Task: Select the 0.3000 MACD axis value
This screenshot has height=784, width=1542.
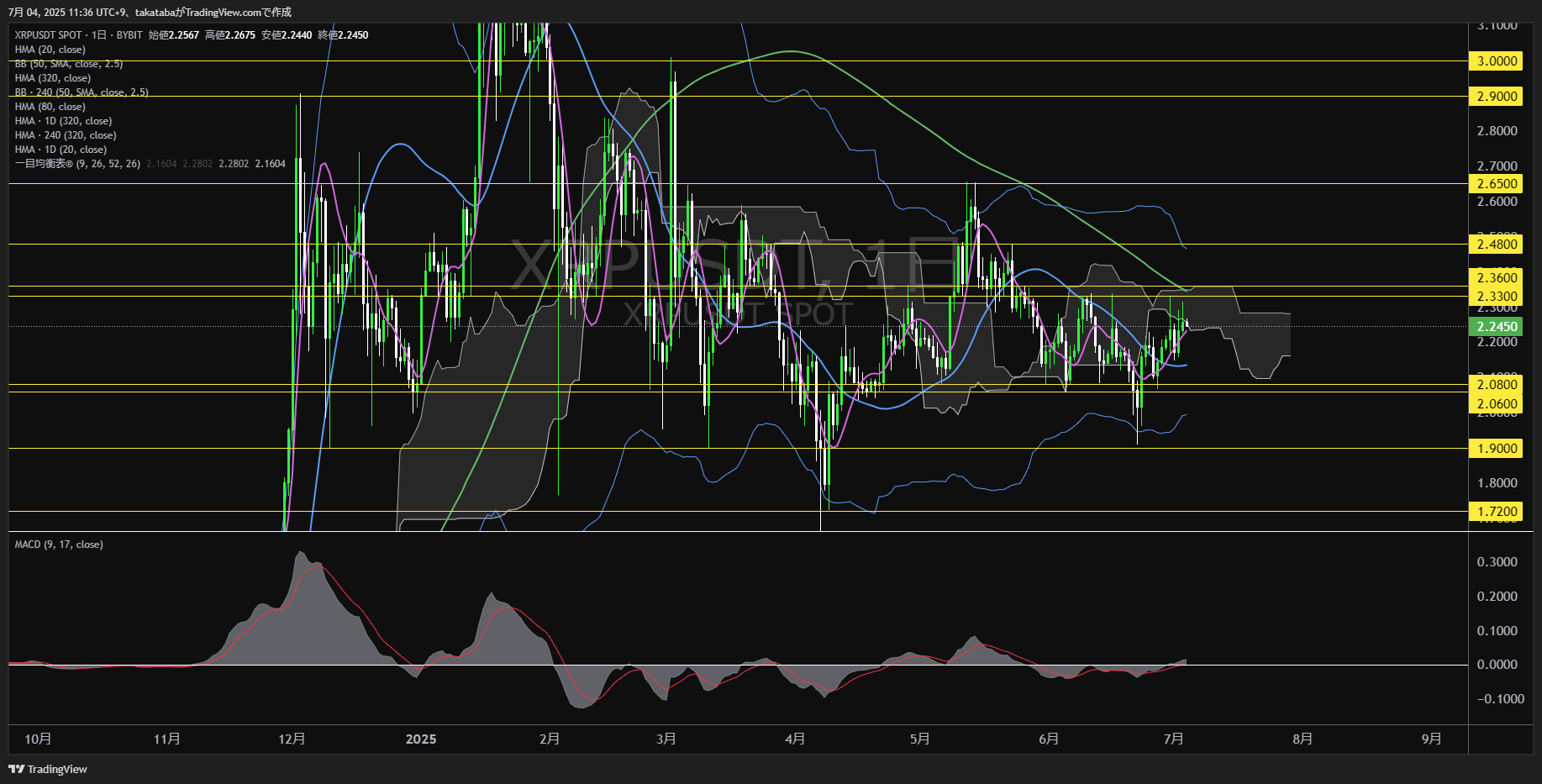Action: point(1497,561)
